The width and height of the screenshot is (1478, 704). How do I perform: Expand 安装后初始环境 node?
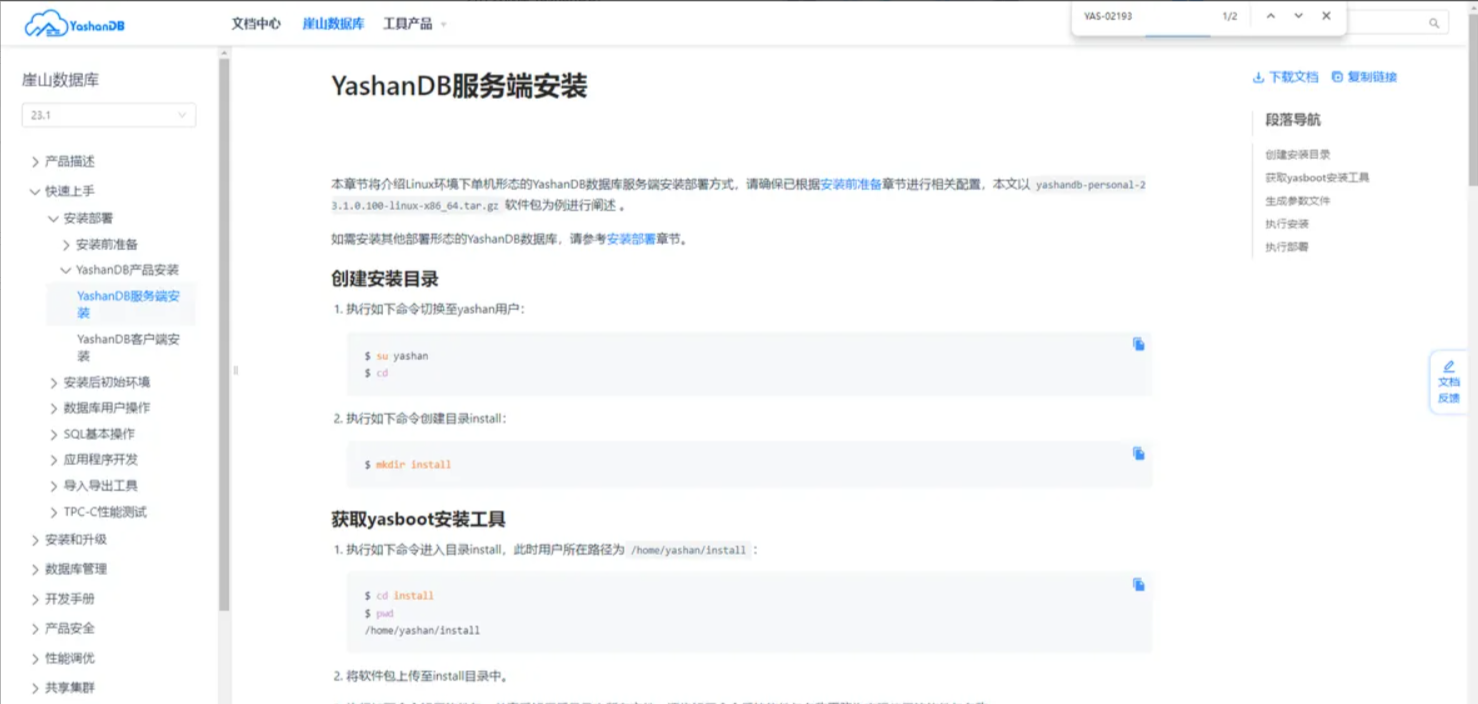pyautogui.click(x=54, y=382)
